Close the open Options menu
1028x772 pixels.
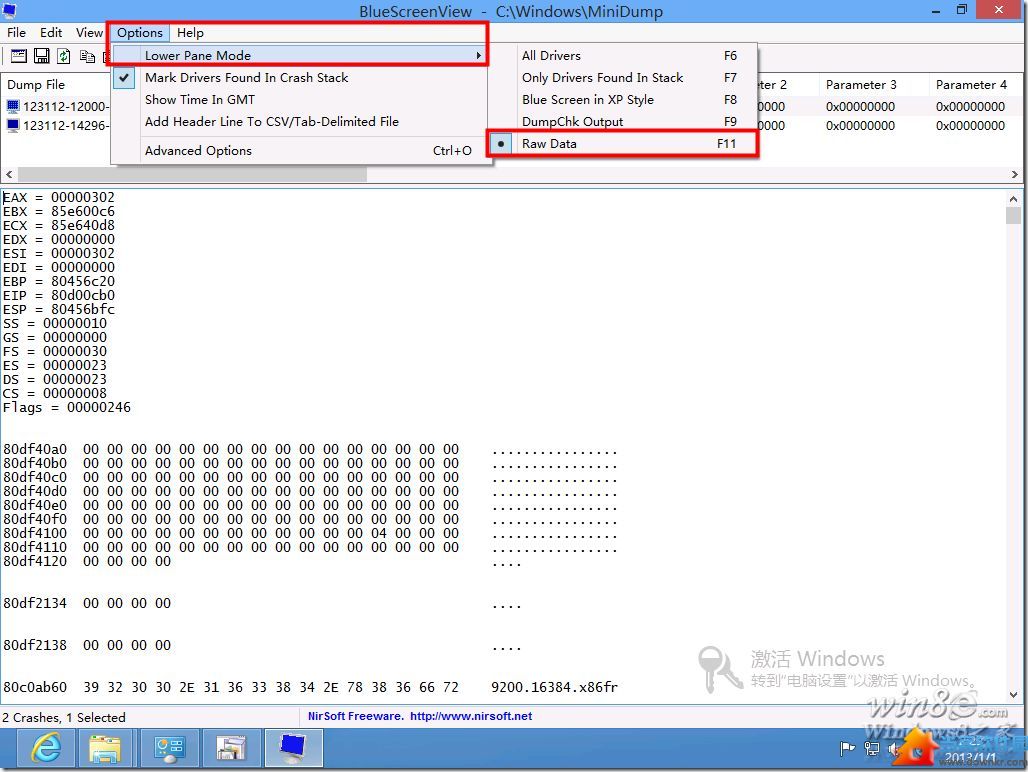coord(140,33)
